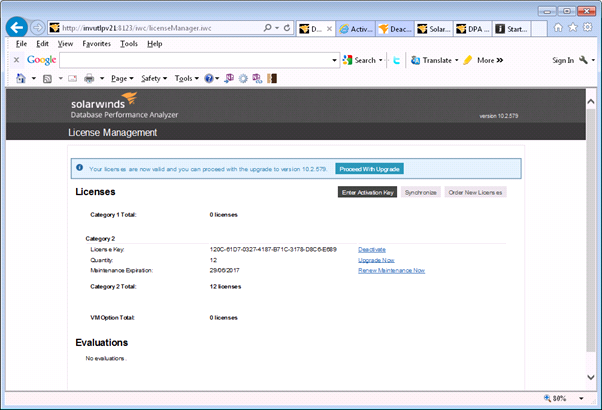Click Sign In on the Google toolbar
602x410 pixels.
click(x=563, y=60)
